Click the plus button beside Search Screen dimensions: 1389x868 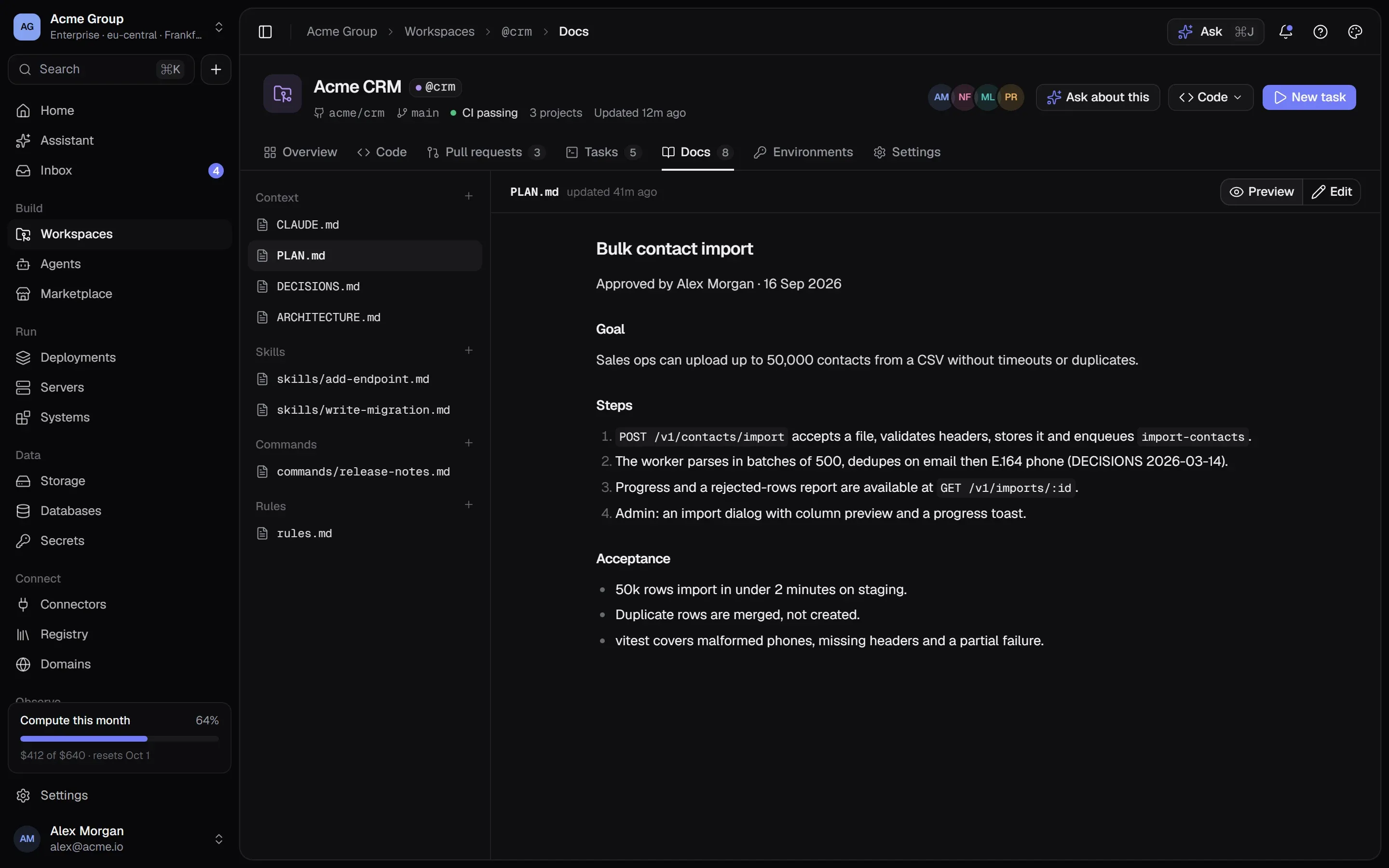point(216,69)
